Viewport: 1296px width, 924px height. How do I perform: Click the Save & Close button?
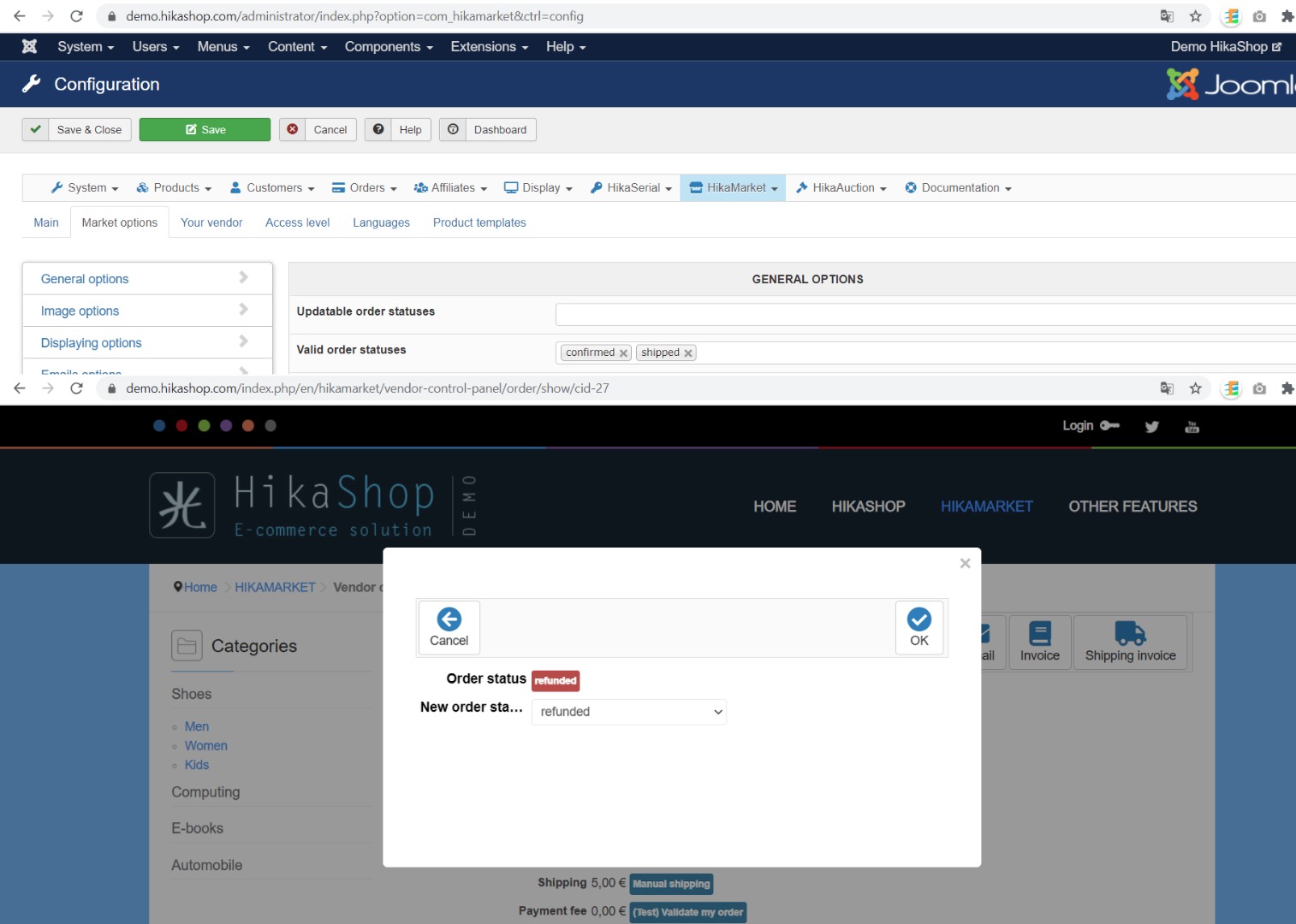(77, 130)
